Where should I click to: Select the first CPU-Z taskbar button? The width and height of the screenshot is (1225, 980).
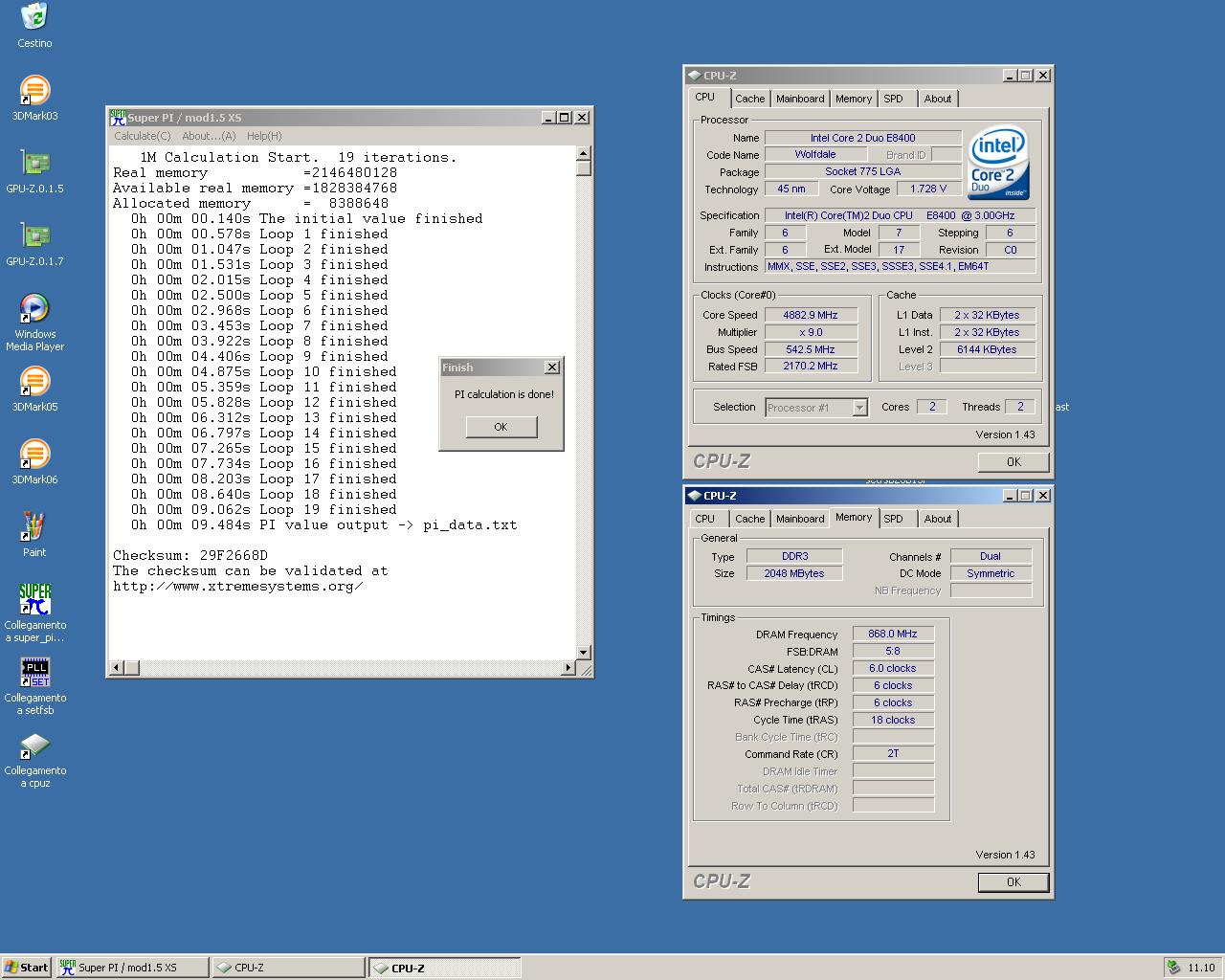click(288, 968)
